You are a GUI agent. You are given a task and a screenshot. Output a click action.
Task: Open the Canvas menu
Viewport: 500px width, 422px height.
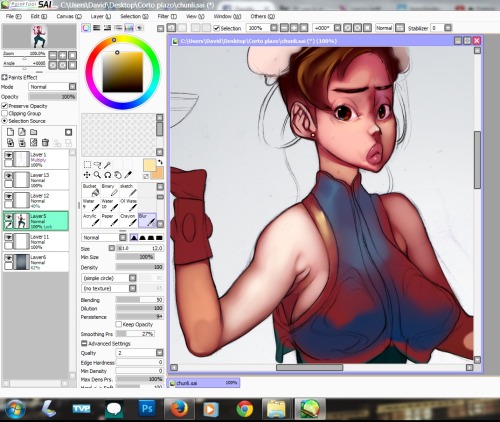69,16
